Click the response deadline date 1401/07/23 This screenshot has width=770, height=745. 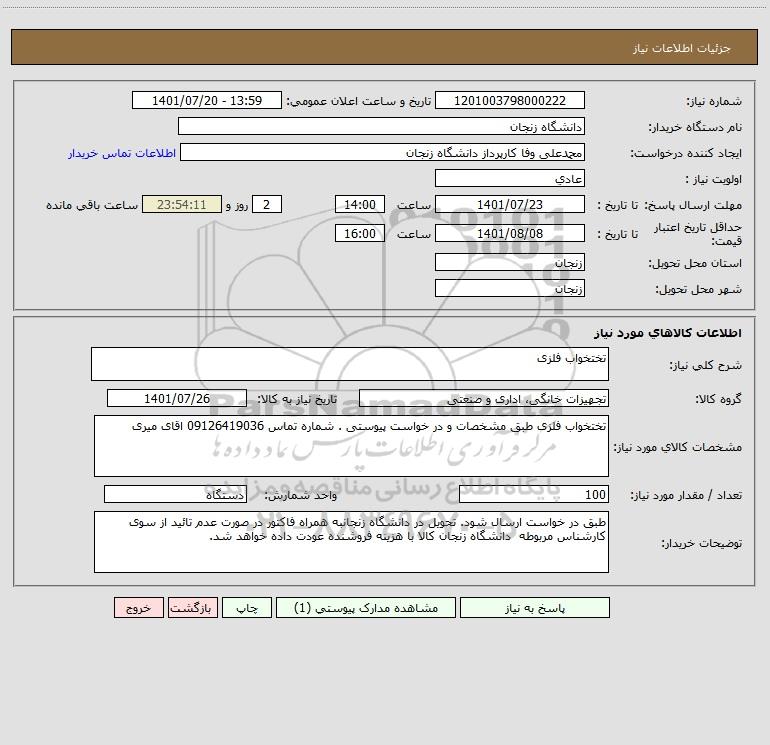pyautogui.click(x=510, y=204)
